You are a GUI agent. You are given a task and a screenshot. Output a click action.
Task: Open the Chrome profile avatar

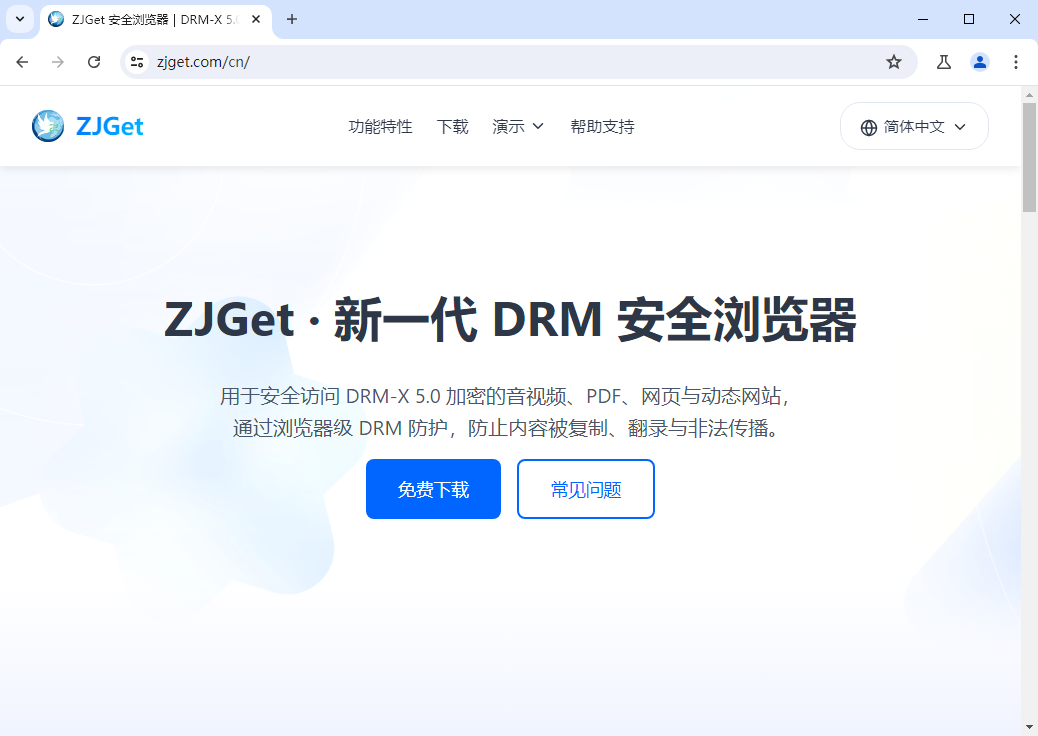pyautogui.click(x=980, y=62)
